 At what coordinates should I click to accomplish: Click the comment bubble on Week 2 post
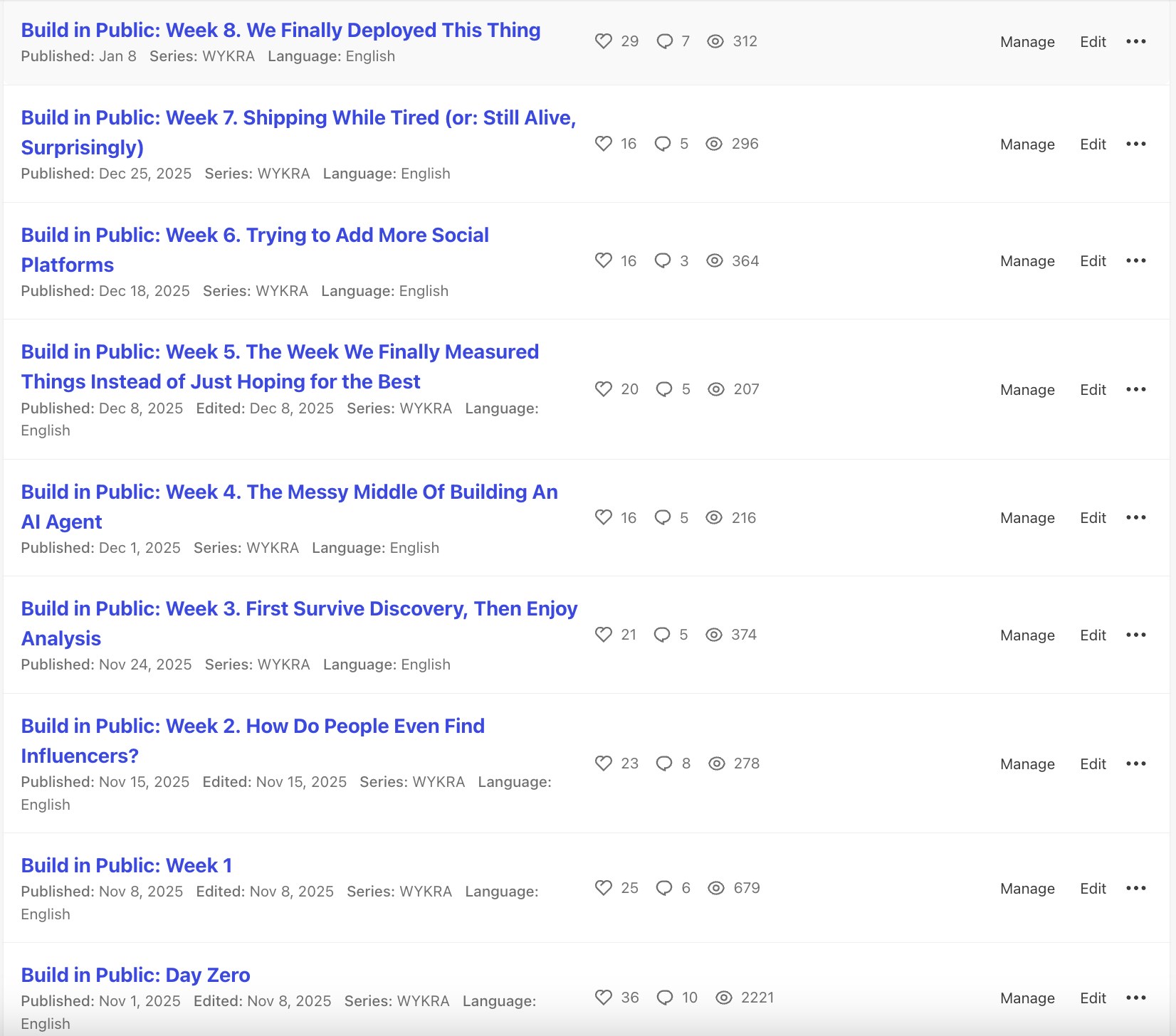click(664, 763)
